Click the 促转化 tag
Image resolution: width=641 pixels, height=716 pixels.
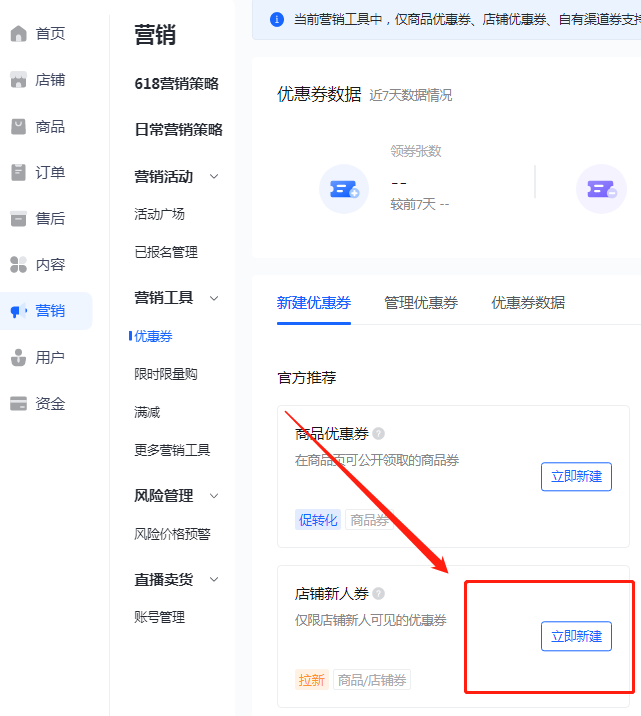point(318,520)
